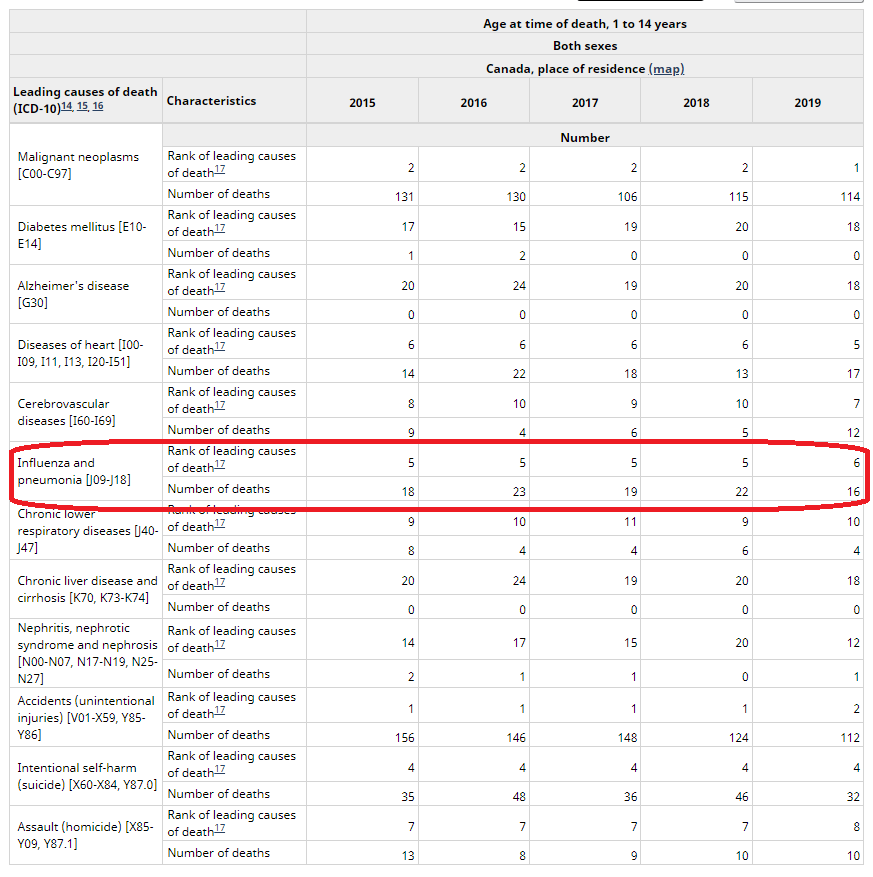Viewport: 873px width, 877px height.
Task: Click 106 deaths for Malignant neoplasms in 2017
Action: click(x=627, y=197)
